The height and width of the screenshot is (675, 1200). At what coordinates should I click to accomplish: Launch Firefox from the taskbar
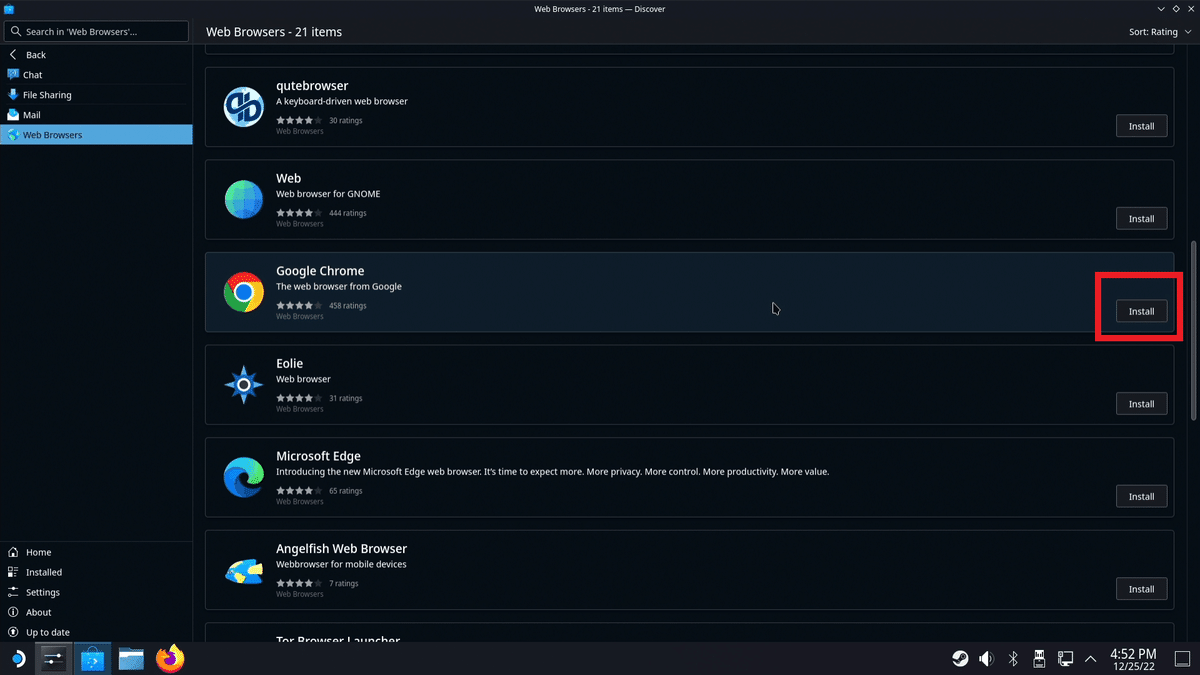(171, 658)
